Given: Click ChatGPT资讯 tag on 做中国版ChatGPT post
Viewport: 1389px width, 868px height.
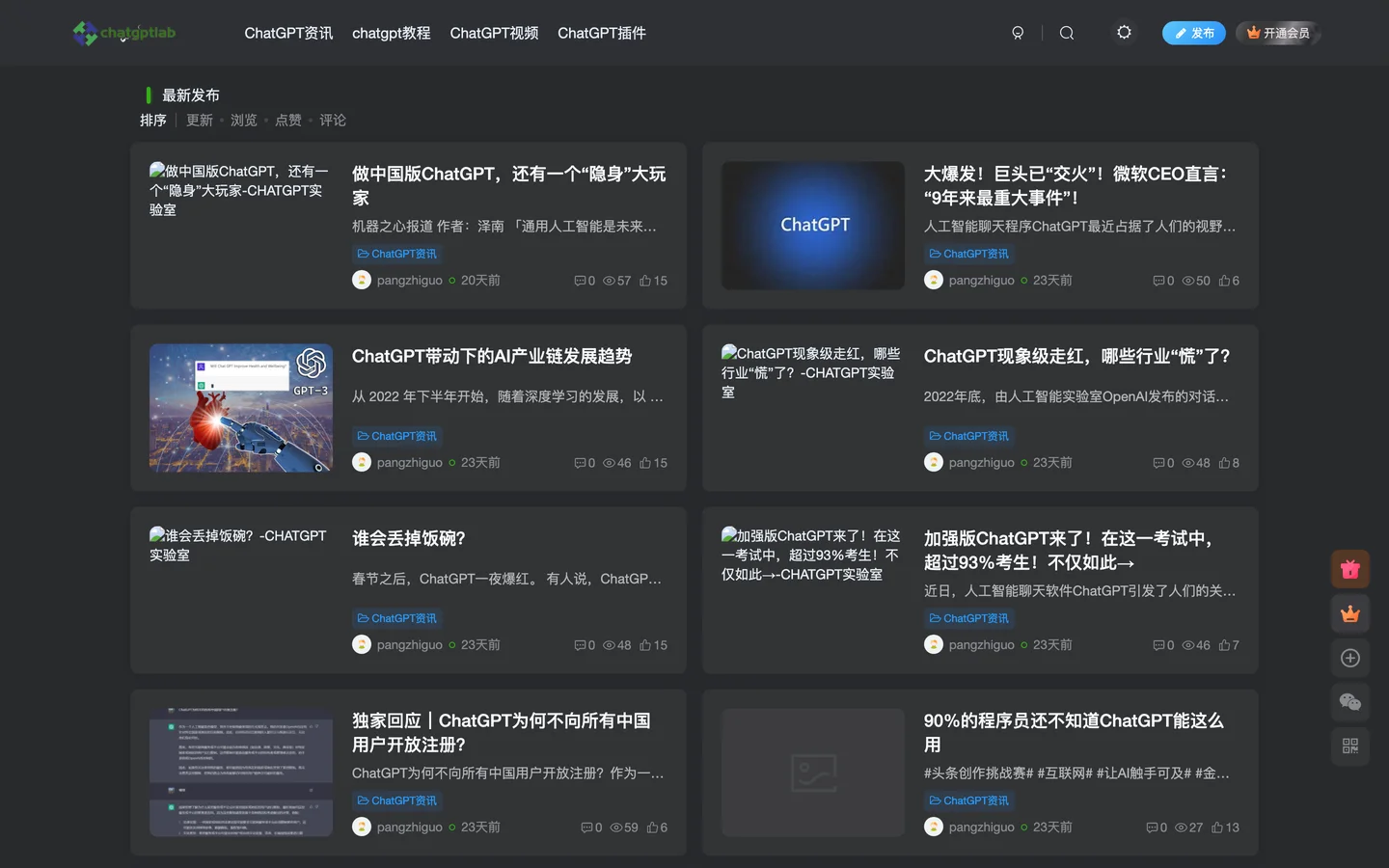Looking at the screenshot, I should [x=397, y=254].
